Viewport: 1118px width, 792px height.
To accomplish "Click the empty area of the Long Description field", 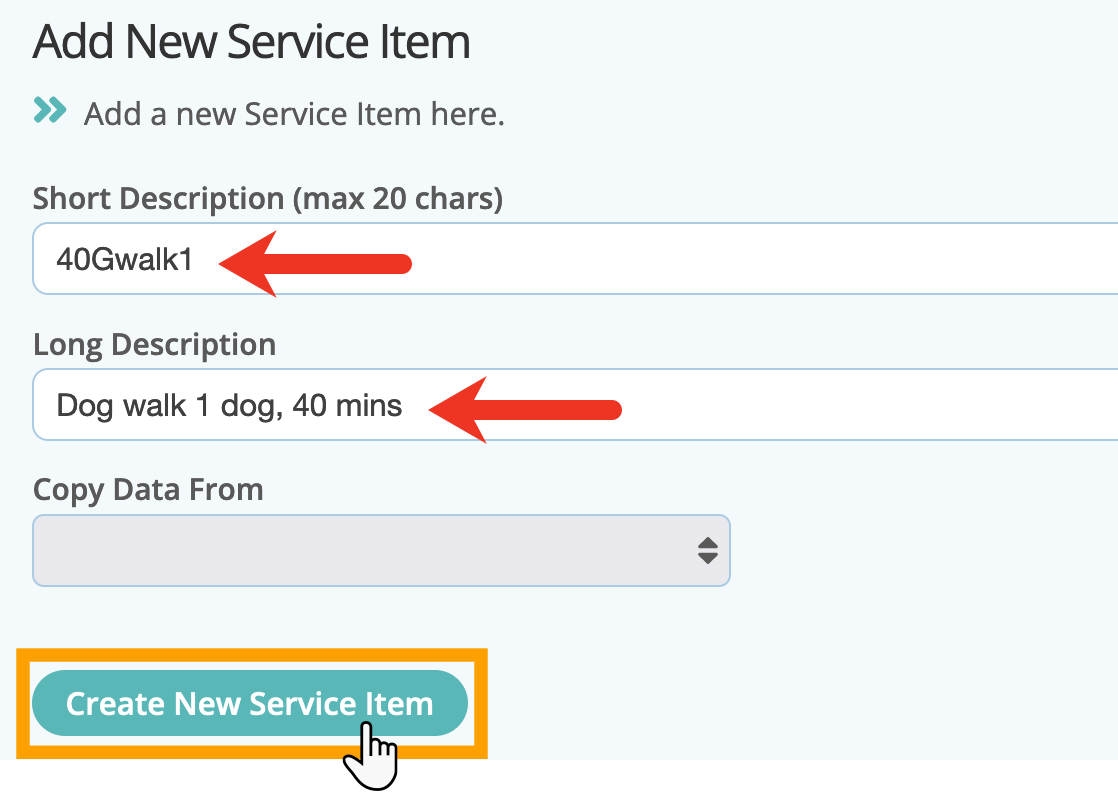I will 870,404.
